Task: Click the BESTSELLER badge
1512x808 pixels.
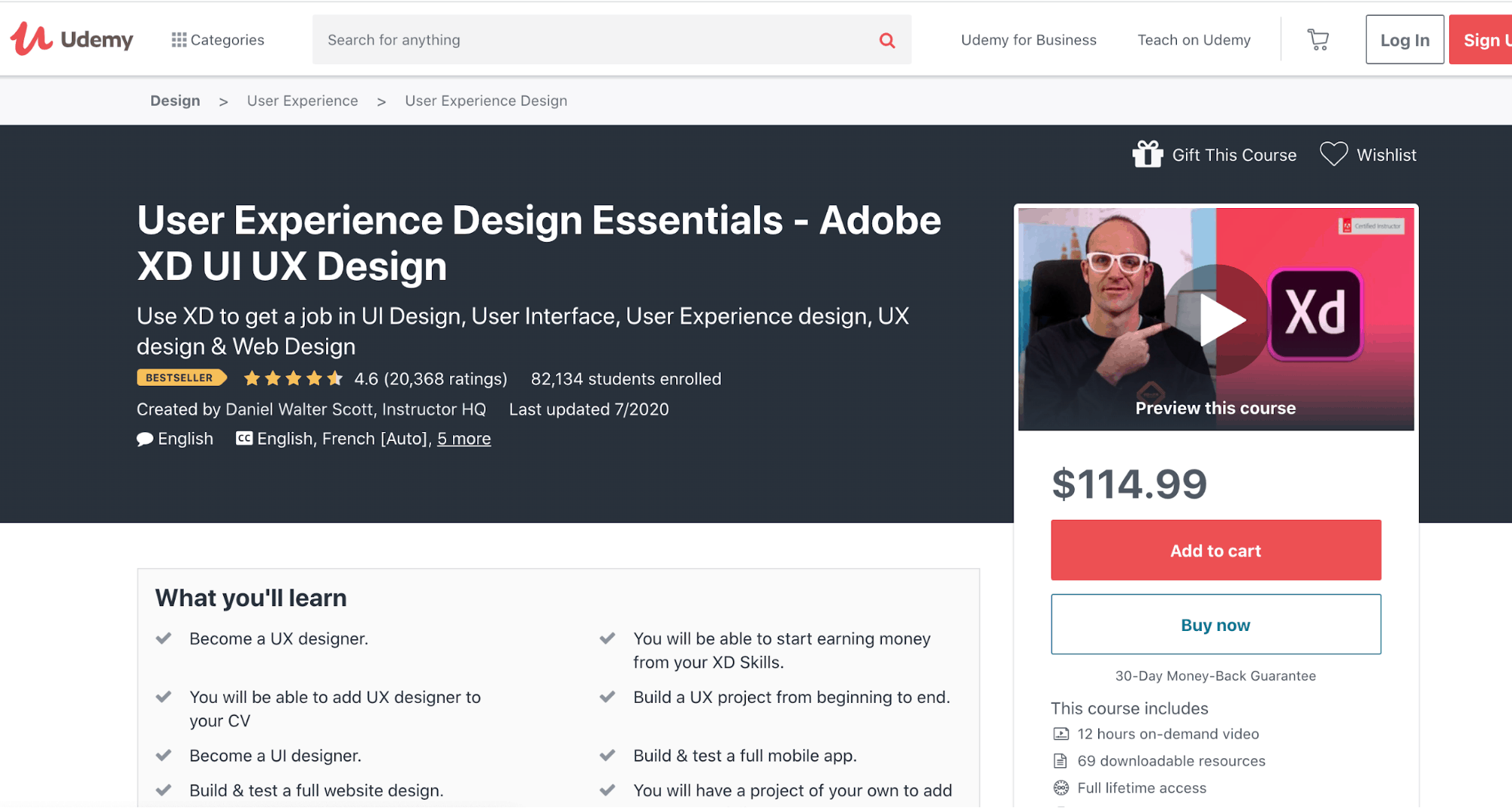Action: click(x=182, y=378)
